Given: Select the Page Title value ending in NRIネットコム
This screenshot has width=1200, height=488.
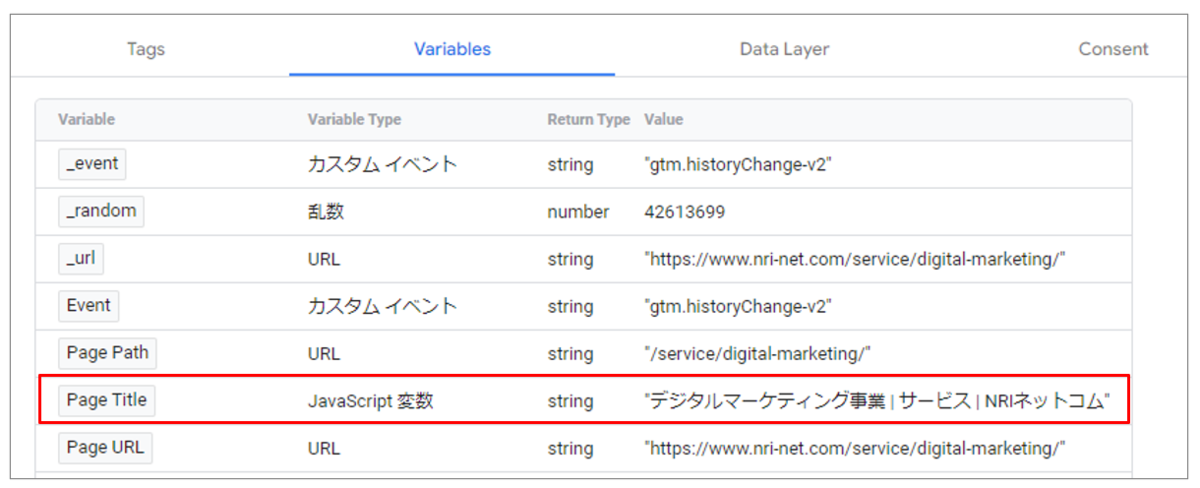Looking at the screenshot, I should pos(878,401).
